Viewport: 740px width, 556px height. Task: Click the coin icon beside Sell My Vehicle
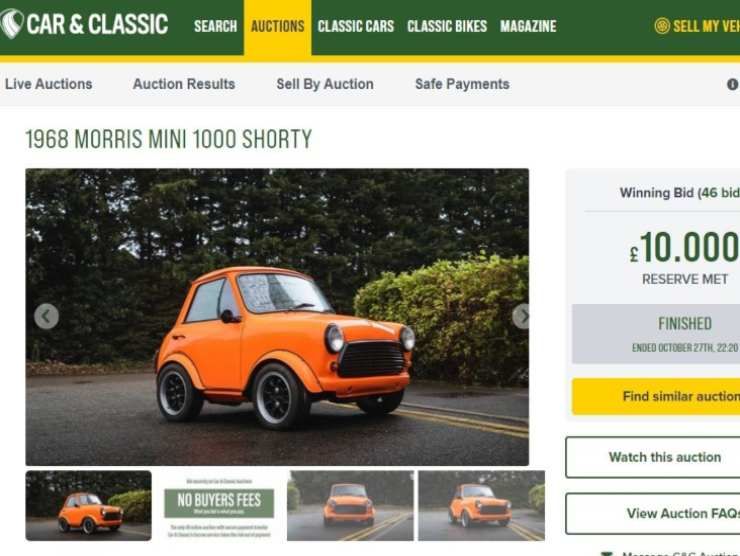click(662, 25)
